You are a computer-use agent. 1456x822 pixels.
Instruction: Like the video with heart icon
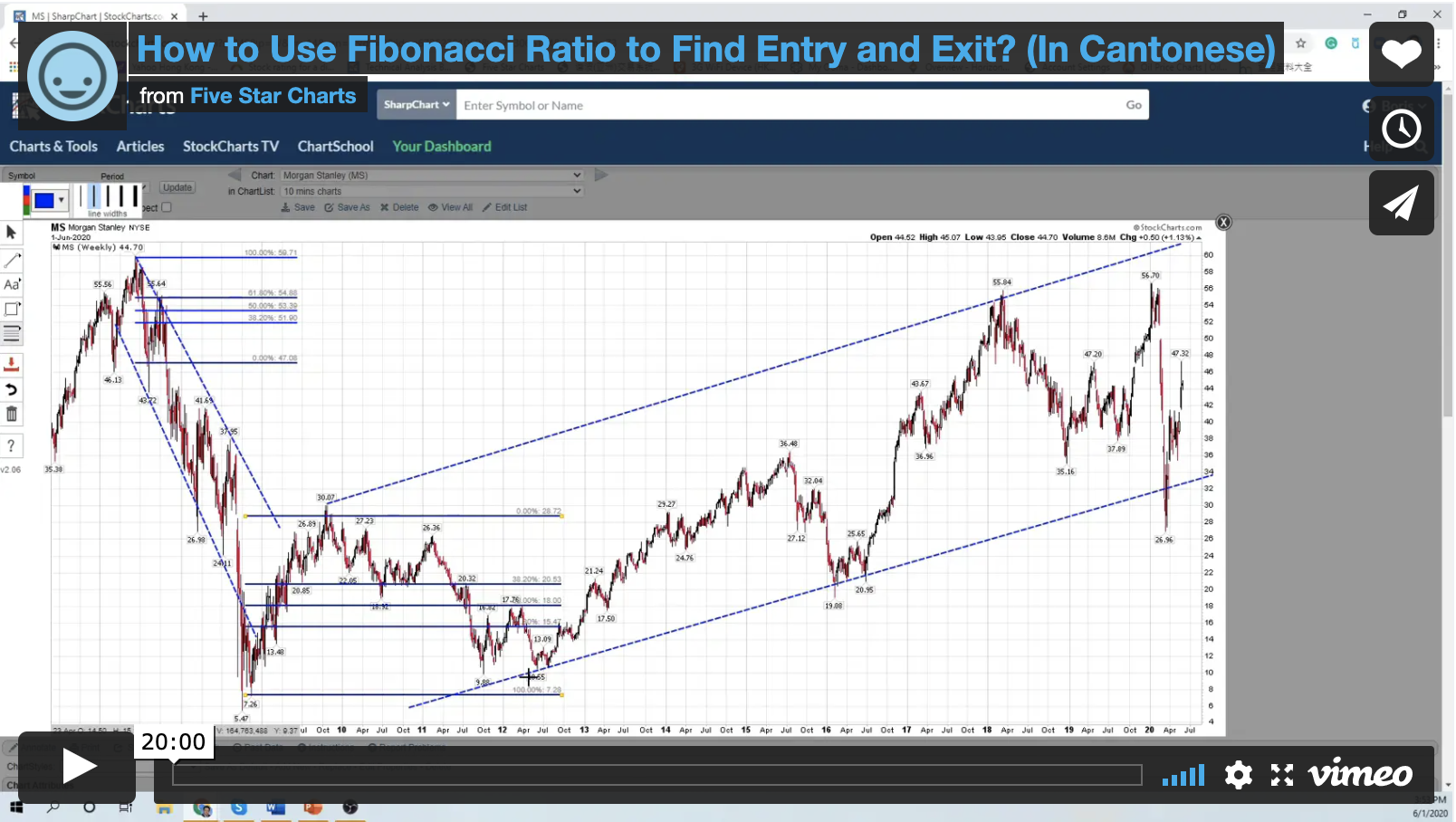[1401, 54]
